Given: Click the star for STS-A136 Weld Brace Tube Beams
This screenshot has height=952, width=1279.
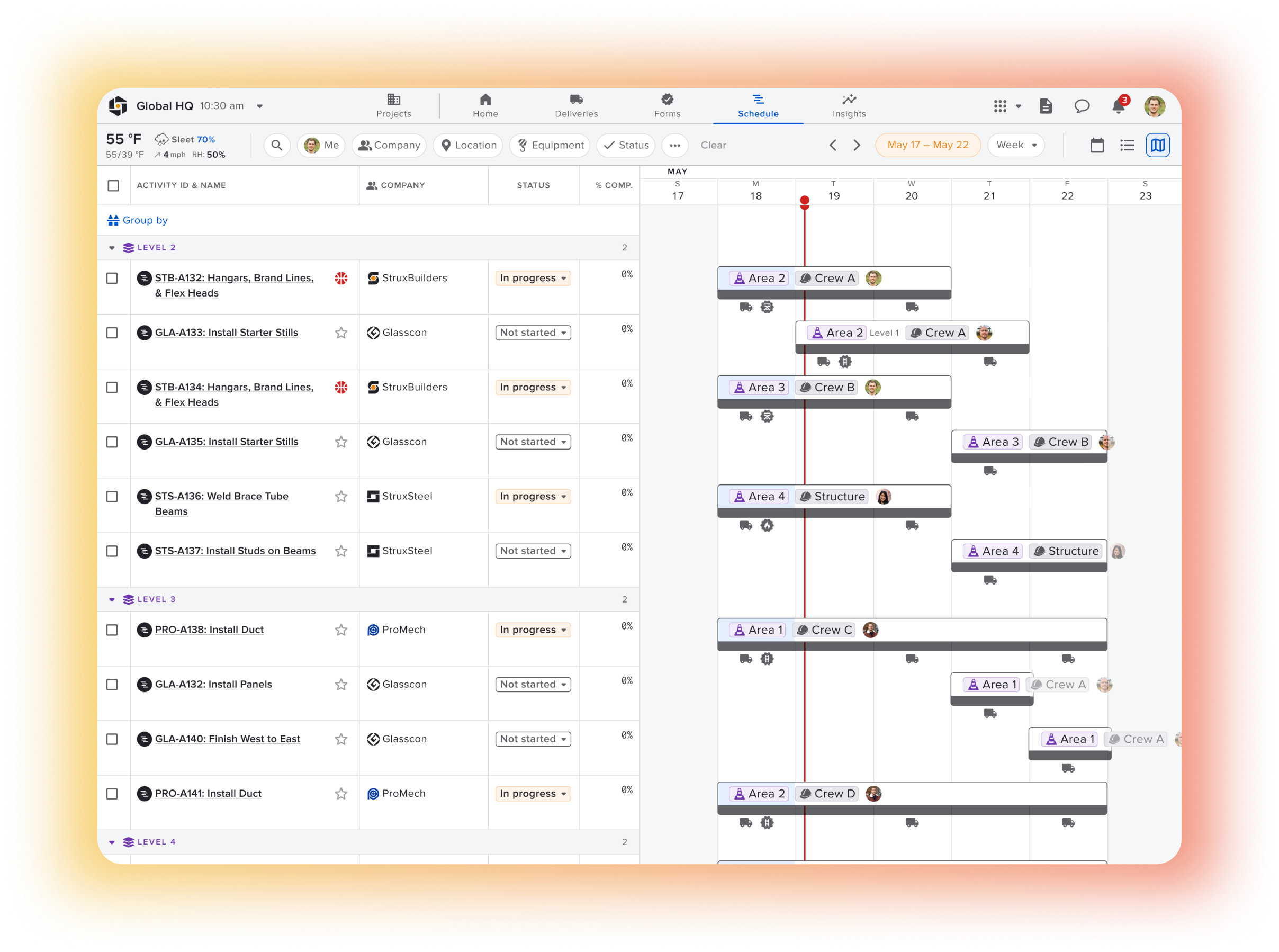Looking at the screenshot, I should coord(341,496).
